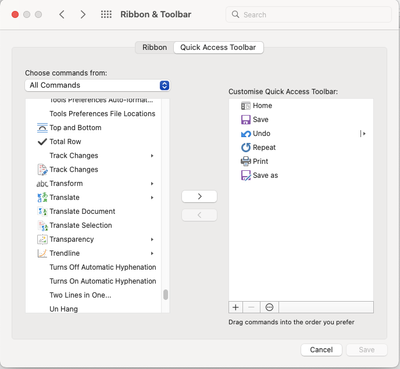Screen dimensions: 400x369
Task: Select the Trendline label
Action: (x=65, y=253)
